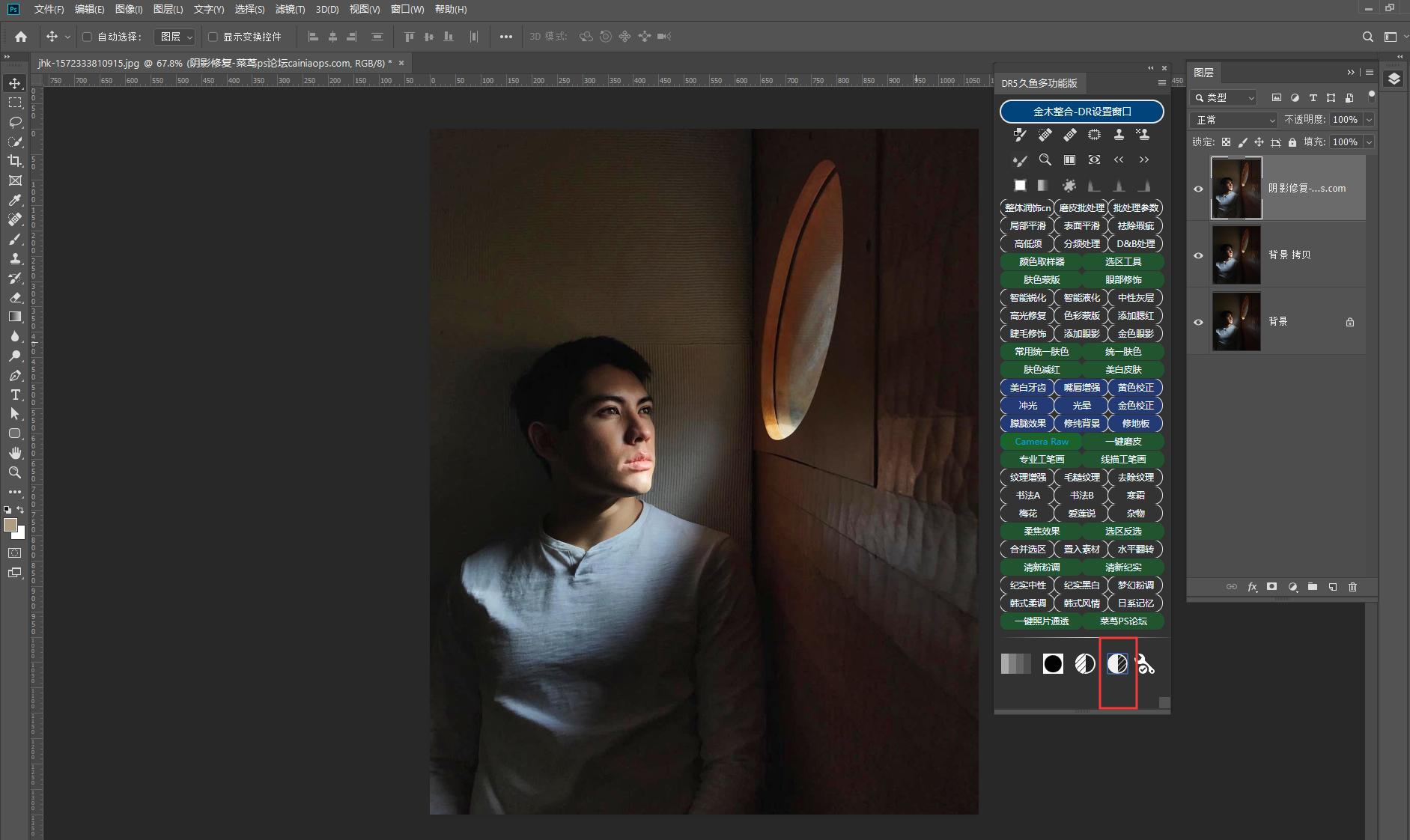Open the 图像(I) menu

pos(129,9)
